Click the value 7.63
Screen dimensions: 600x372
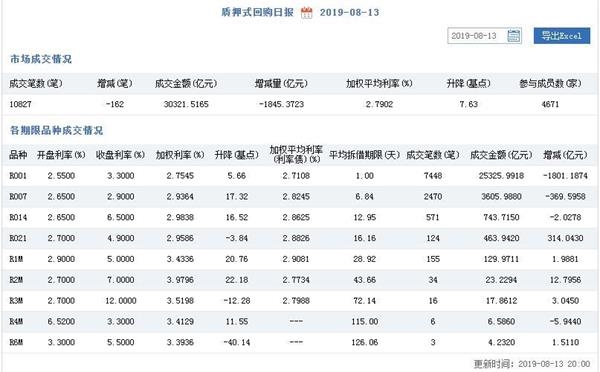tap(468, 104)
